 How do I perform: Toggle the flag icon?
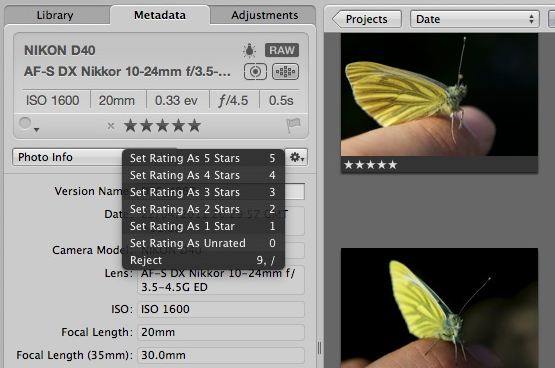pos(293,125)
